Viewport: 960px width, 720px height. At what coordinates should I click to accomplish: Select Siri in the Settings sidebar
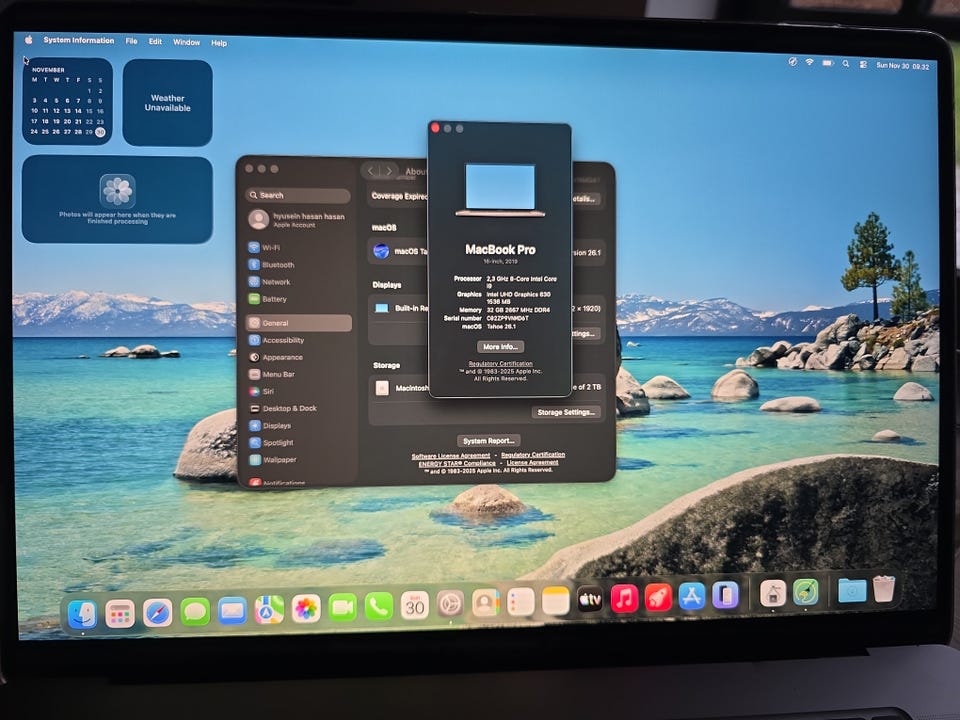299,391
